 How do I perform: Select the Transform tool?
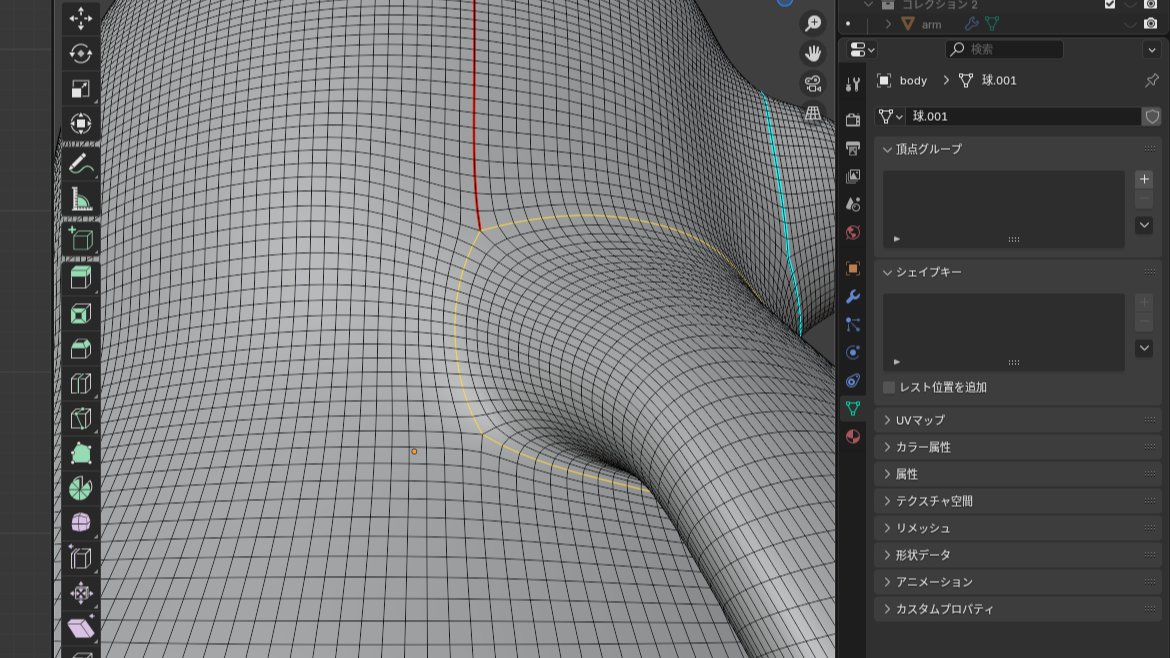81,123
